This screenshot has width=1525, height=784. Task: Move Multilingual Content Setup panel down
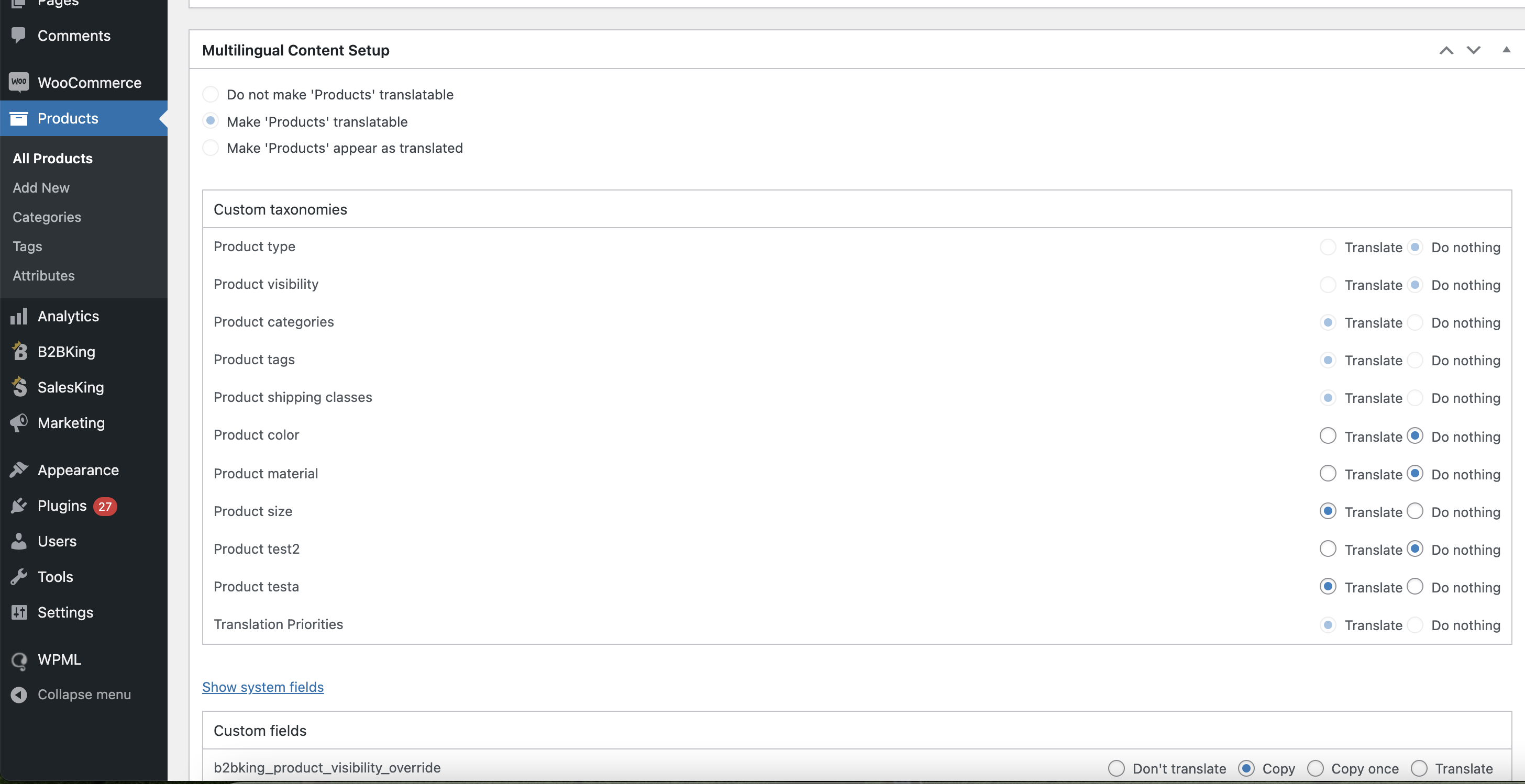[x=1474, y=50]
